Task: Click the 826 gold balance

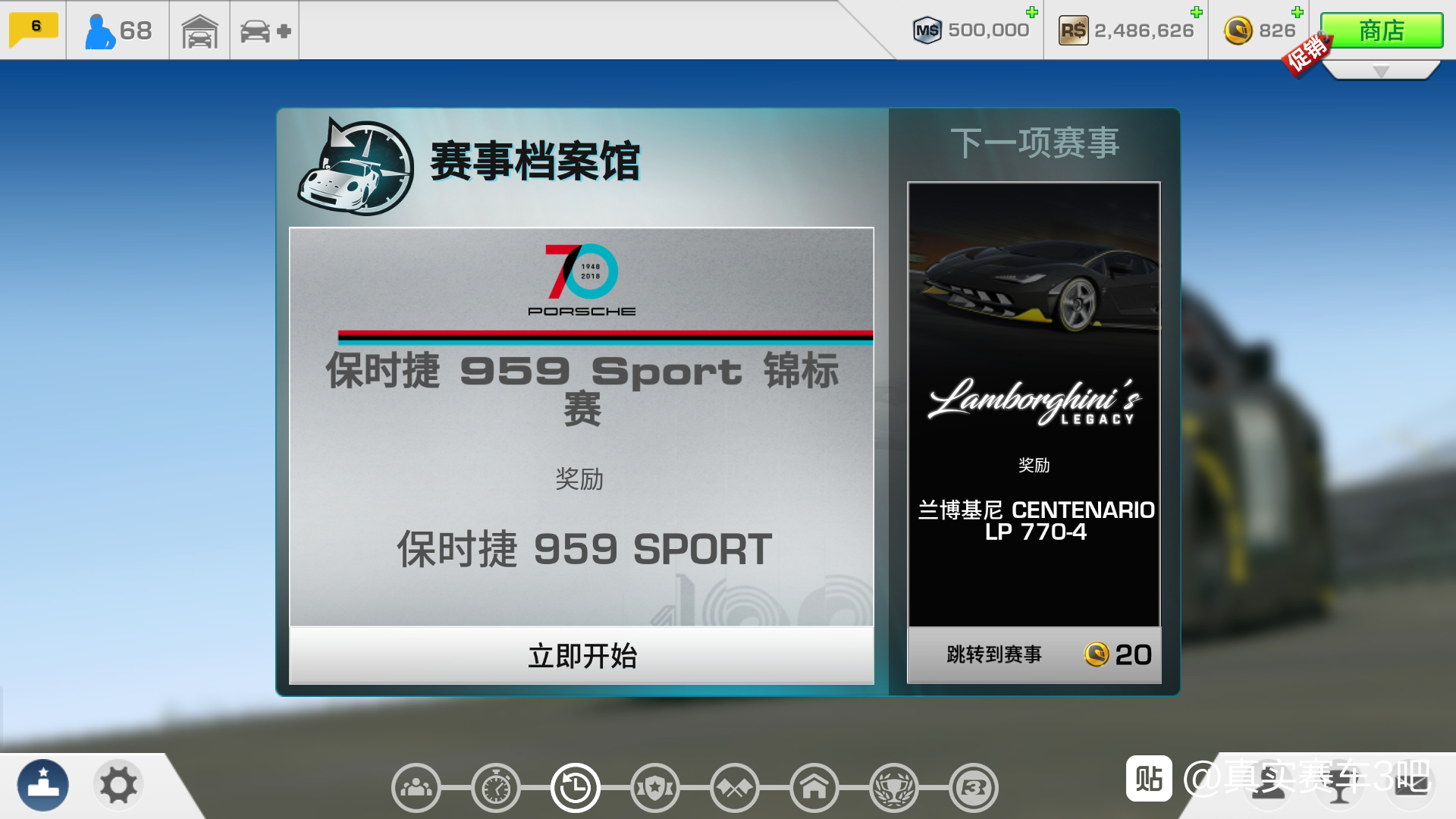Action: (1260, 30)
